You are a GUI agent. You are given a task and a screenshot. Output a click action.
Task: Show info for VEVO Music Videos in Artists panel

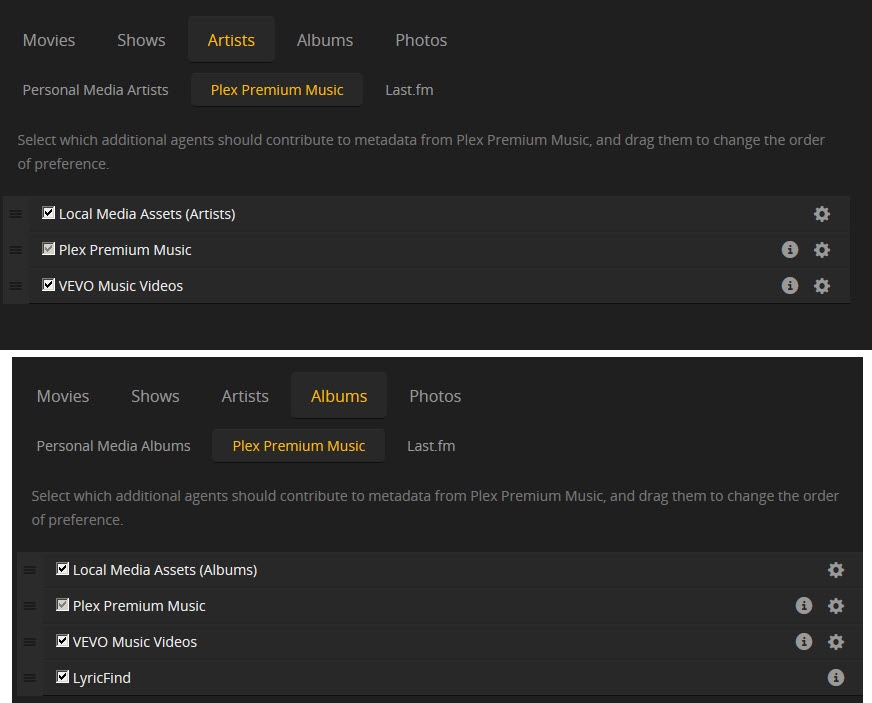[x=790, y=286]
